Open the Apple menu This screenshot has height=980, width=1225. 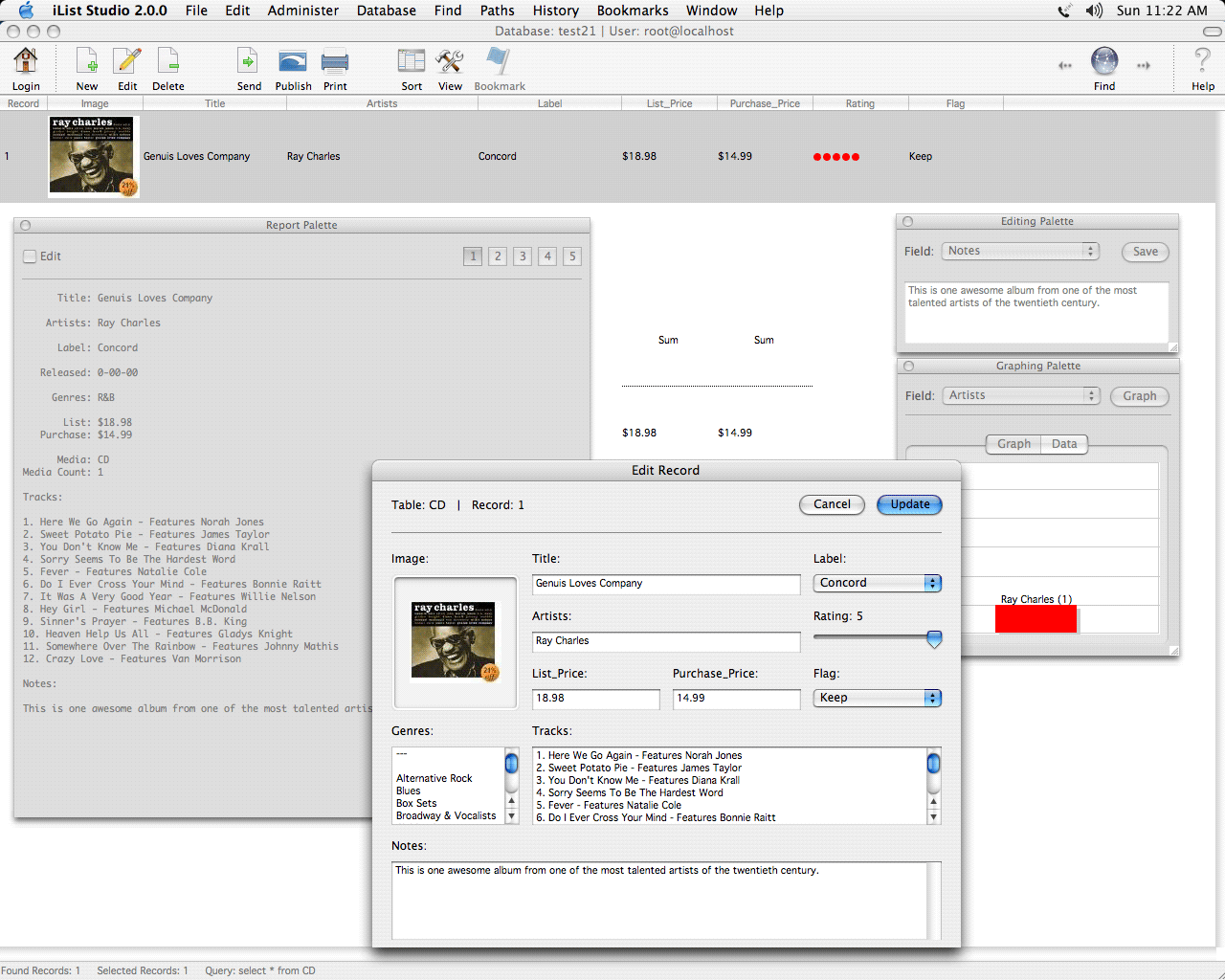[26, 11]
